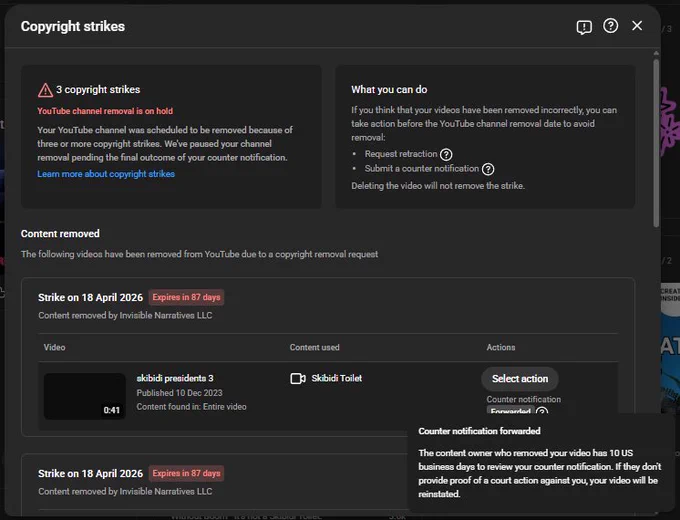
Task: Open help icon beside the Forwarded status
Action: pos(542,410)
